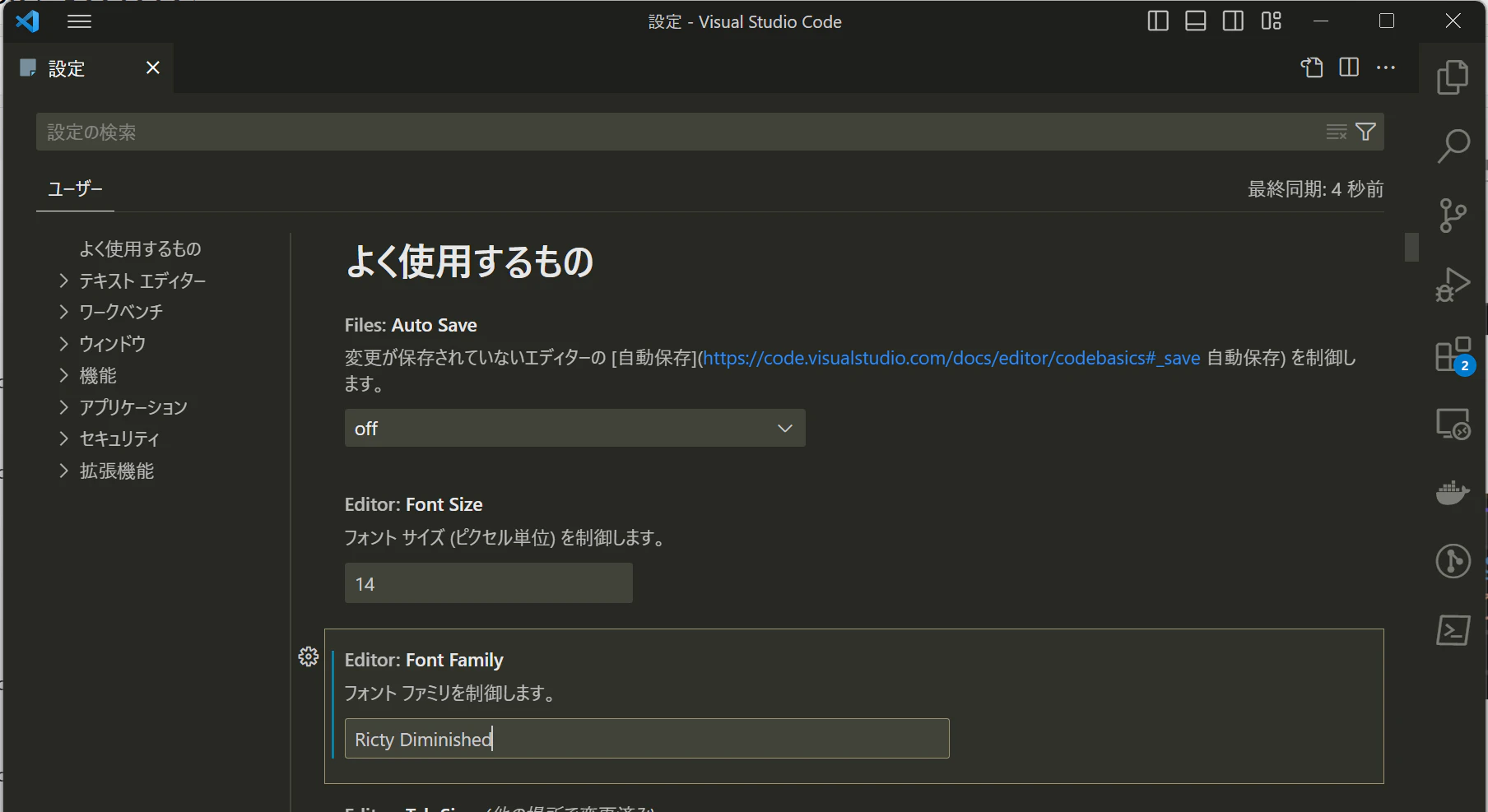
Task: Click the Font Size field showing 14
Action: (x=488, y=583)
